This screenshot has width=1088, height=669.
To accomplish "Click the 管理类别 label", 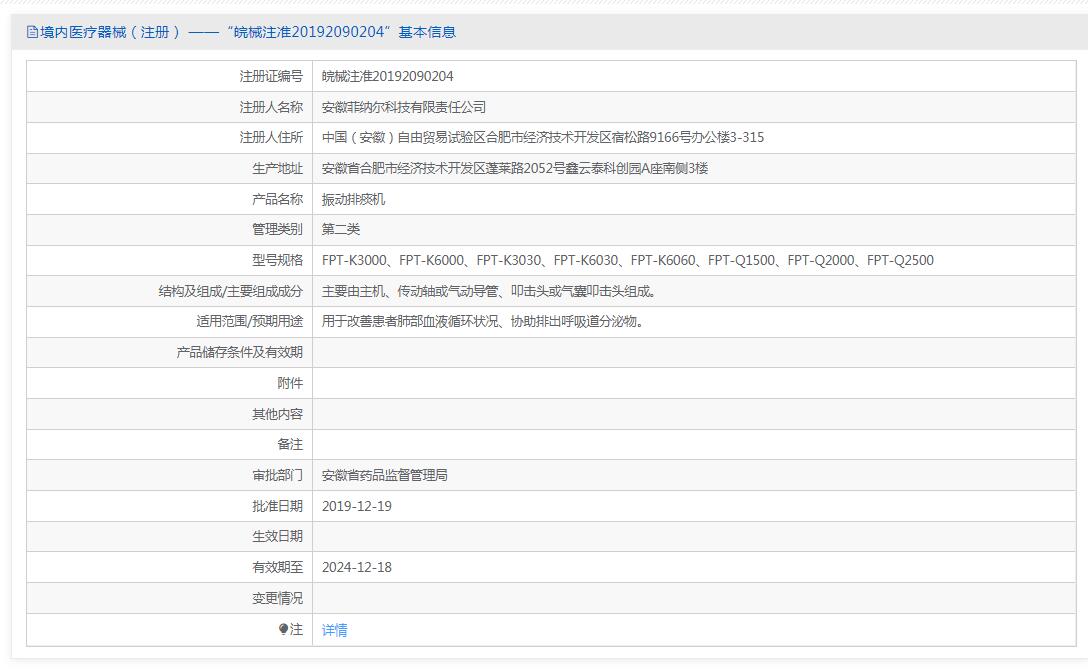I will pos(278,229).
